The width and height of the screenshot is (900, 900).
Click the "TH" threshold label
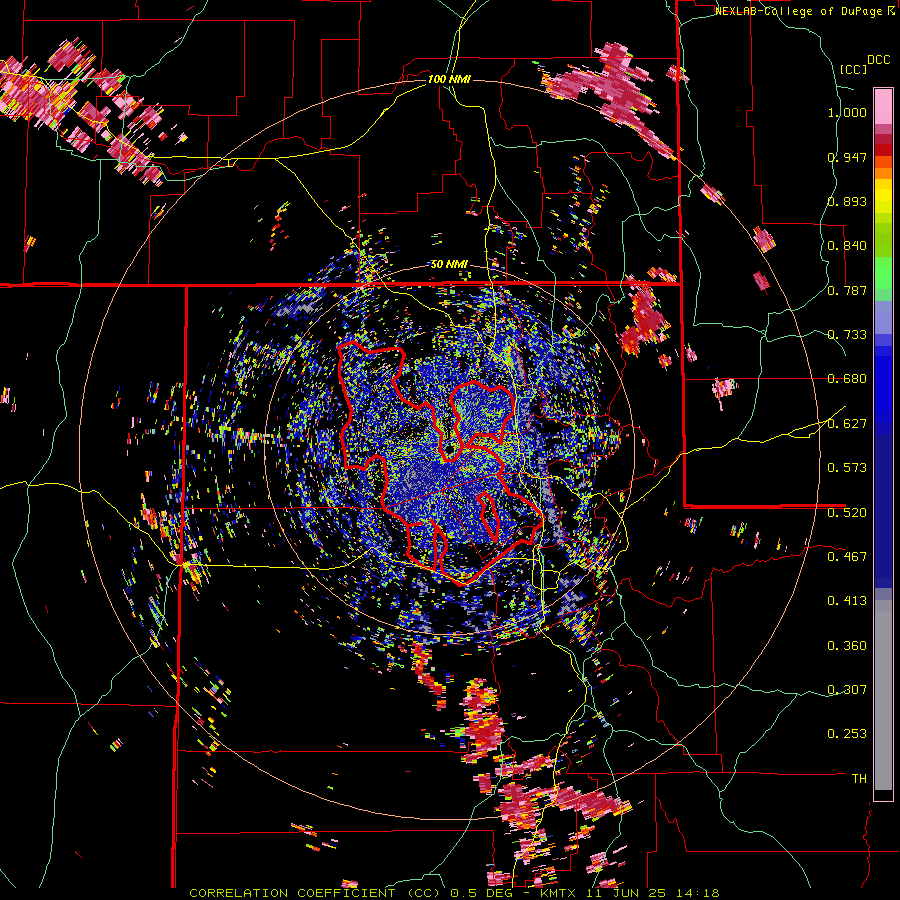pyautogui.click(x=859, y=779)
